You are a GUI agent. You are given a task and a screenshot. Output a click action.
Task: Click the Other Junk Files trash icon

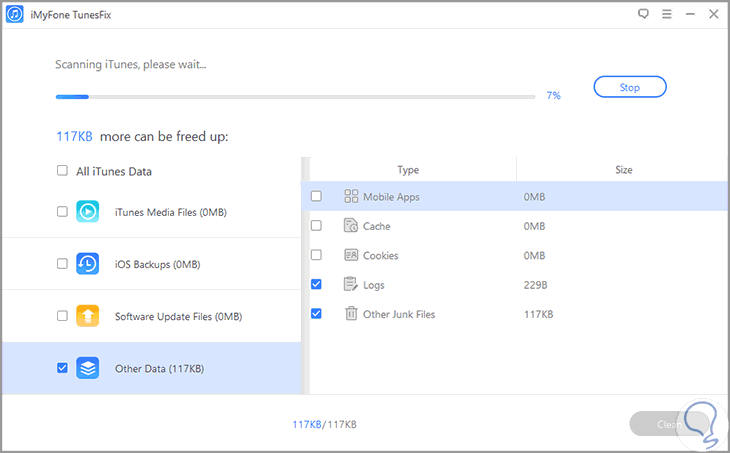[351, 314]
